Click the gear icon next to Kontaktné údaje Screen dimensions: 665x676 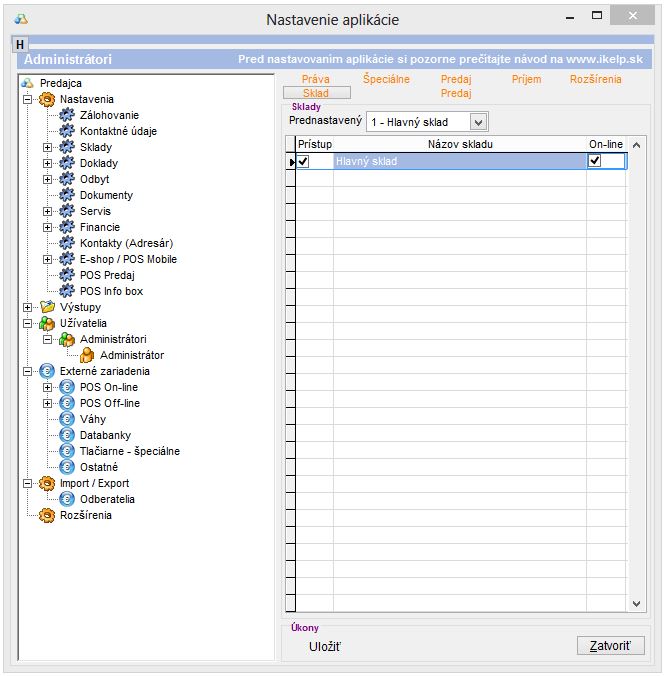67,131
